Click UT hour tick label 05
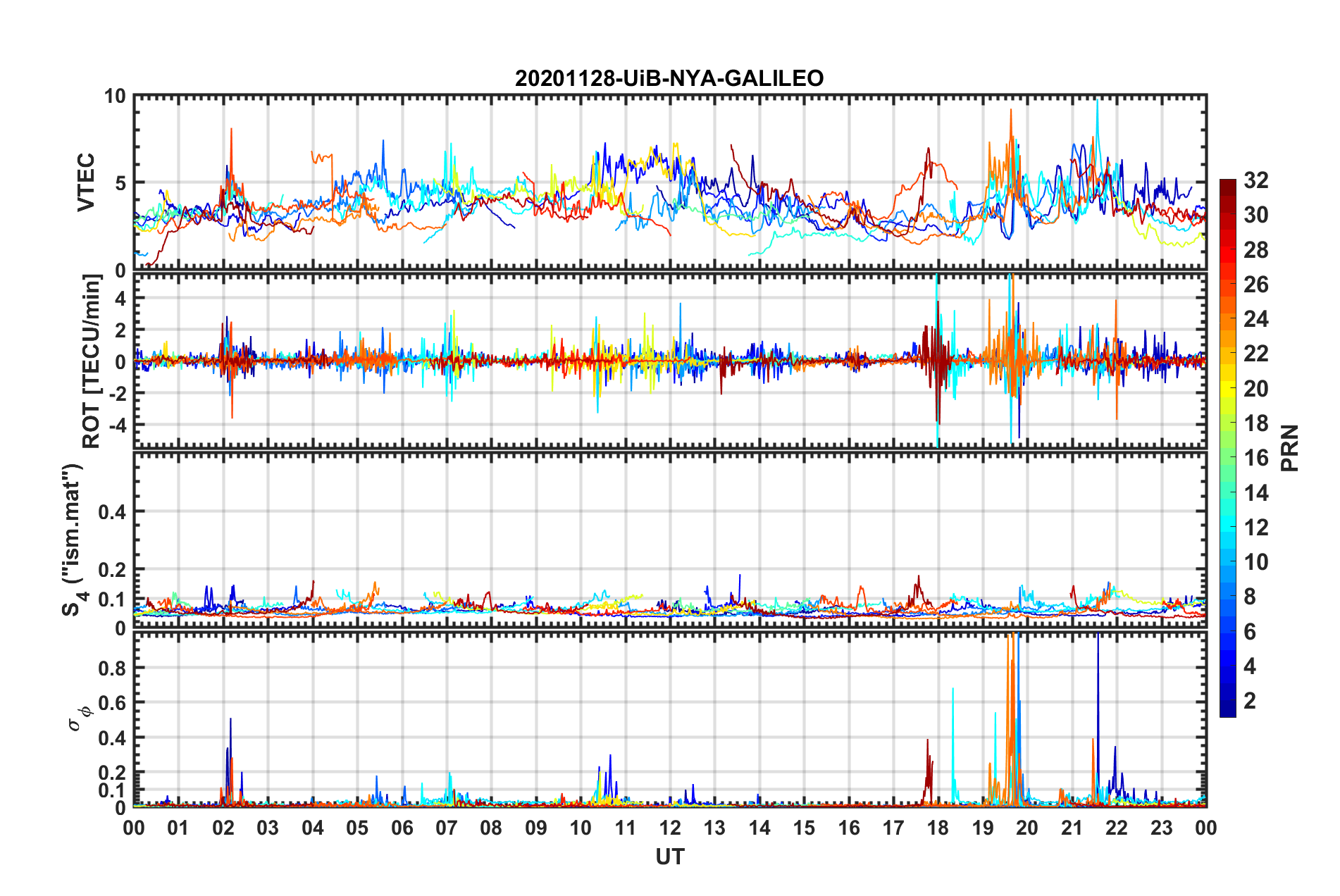Viewport: 1340px width, 896px height. [357, 828]
